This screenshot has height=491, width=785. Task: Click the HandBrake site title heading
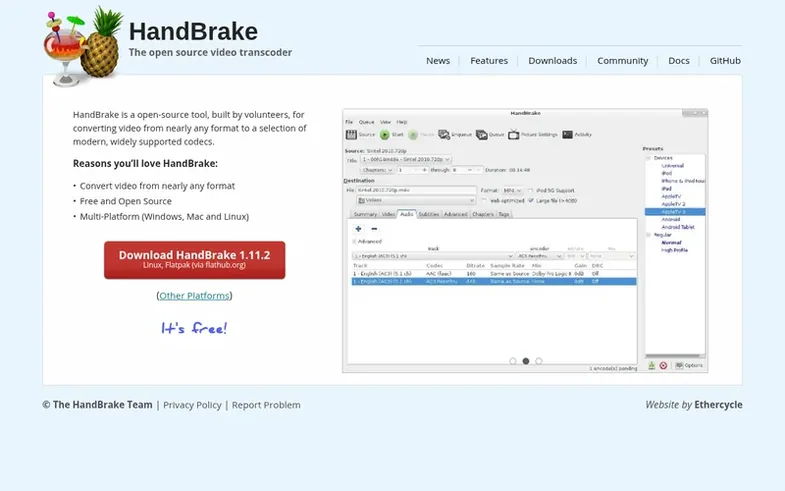click(193, 32)
